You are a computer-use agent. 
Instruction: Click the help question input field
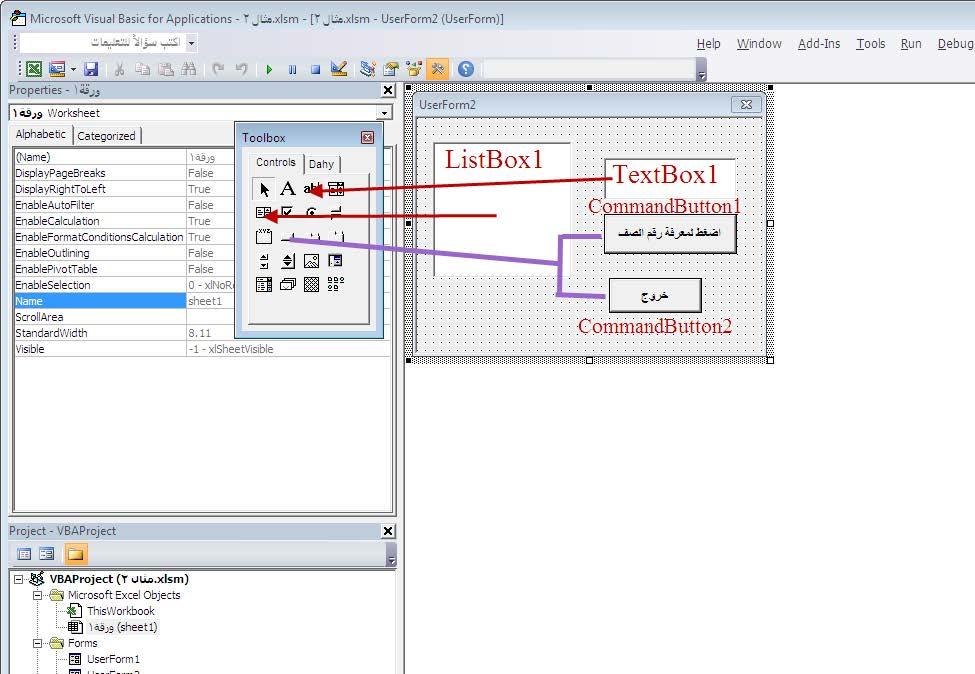[103, 43]
